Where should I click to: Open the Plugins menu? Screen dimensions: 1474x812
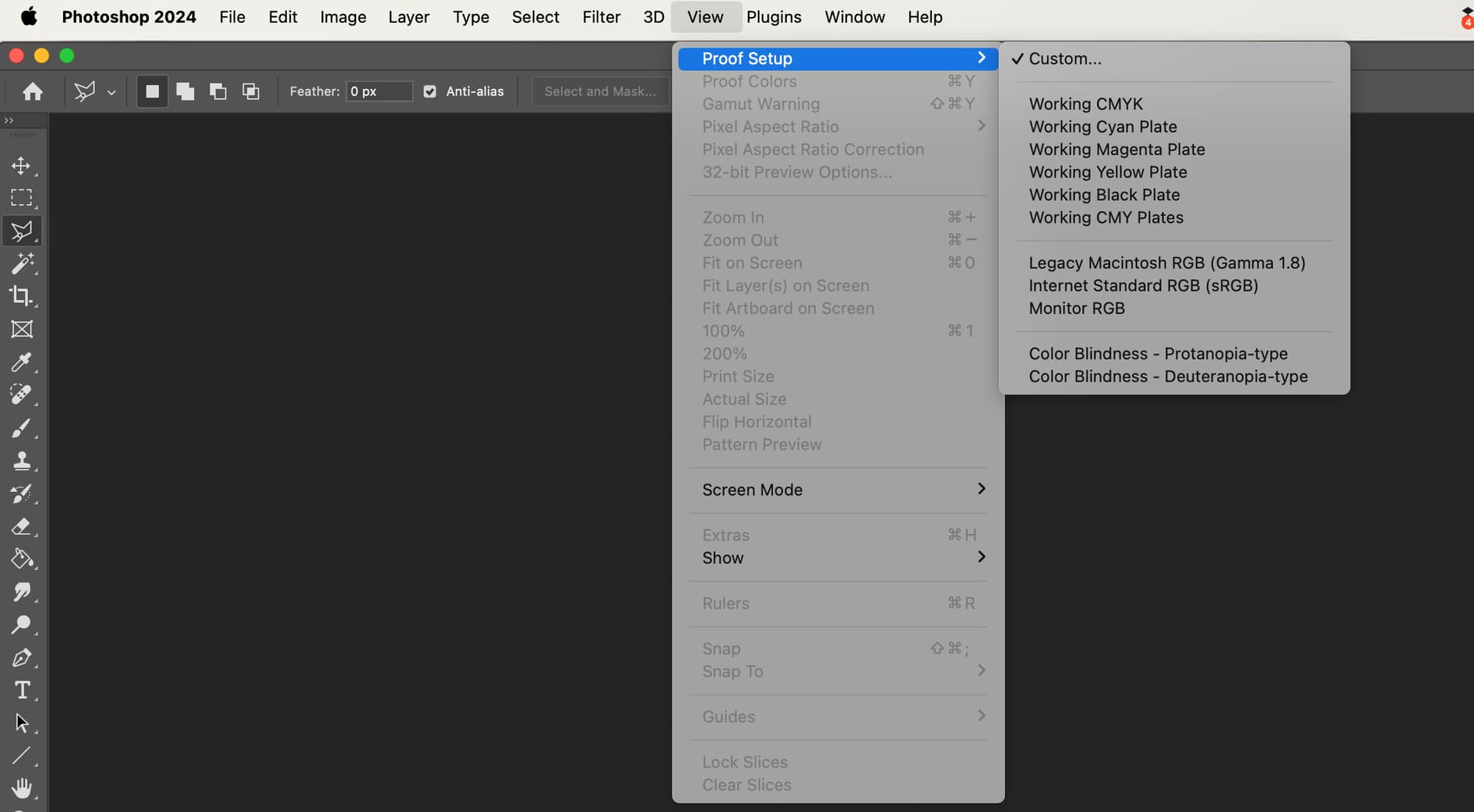pos(774,17)
